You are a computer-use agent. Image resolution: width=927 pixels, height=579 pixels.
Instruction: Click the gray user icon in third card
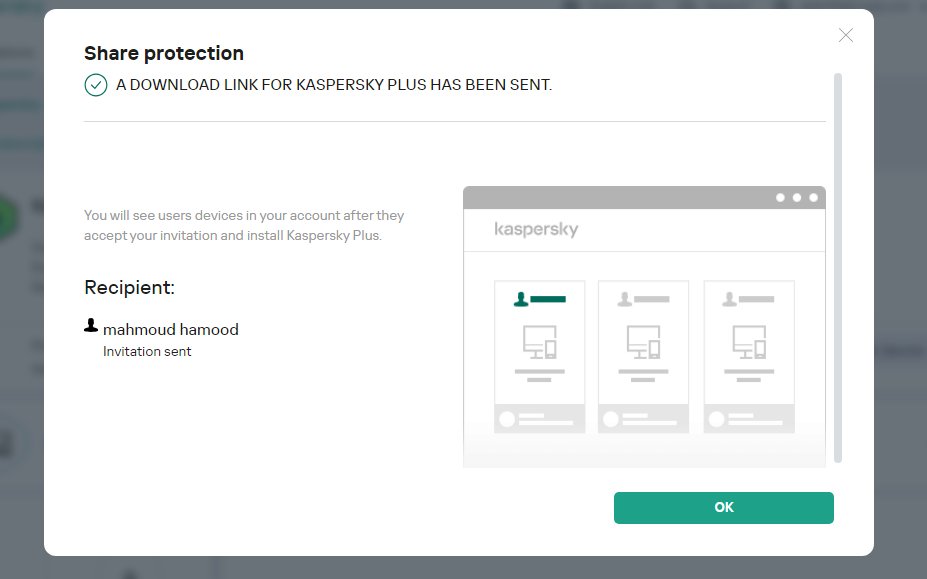[730, 298]
